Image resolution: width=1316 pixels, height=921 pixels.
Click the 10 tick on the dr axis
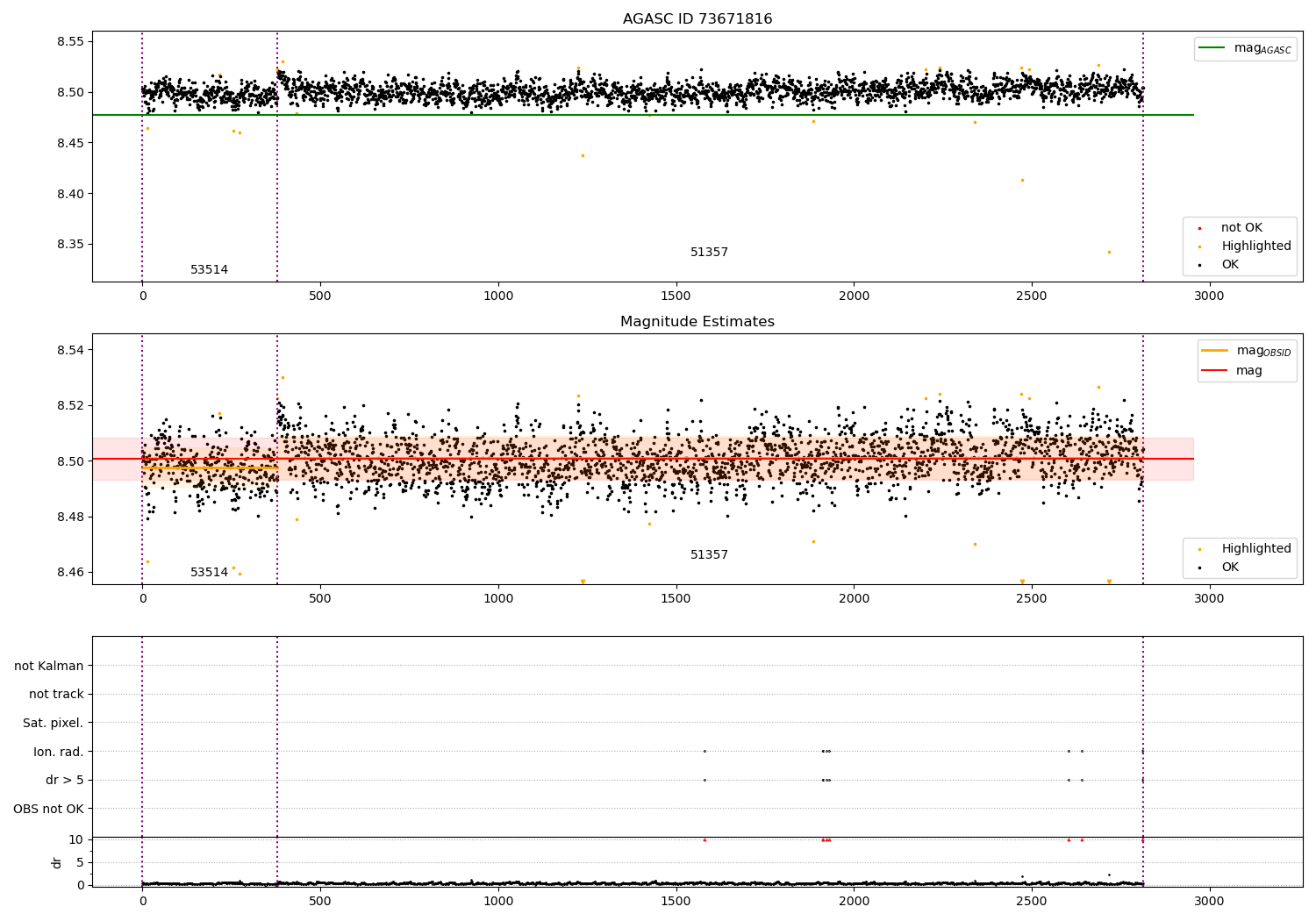pyautogui.click(x=76, y=839)
